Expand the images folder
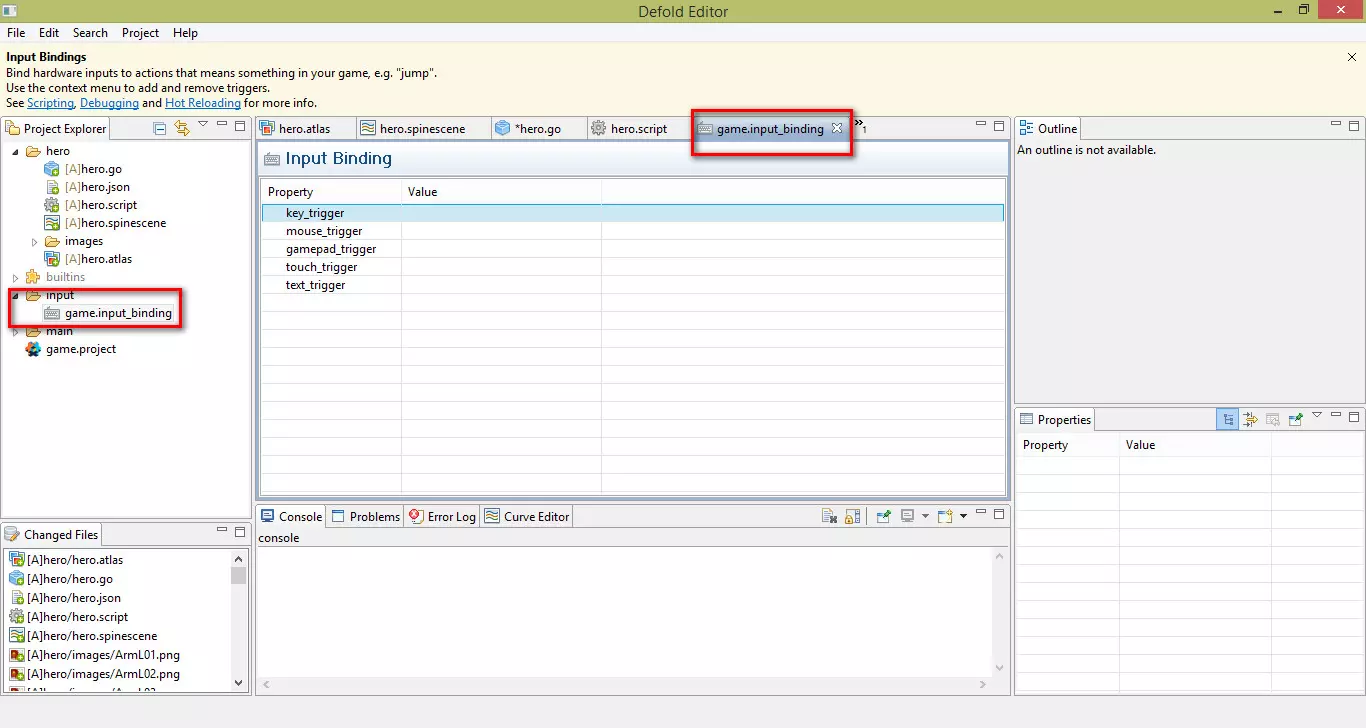The height and width of the screenshot is (728, 1366). pos(34,242)
